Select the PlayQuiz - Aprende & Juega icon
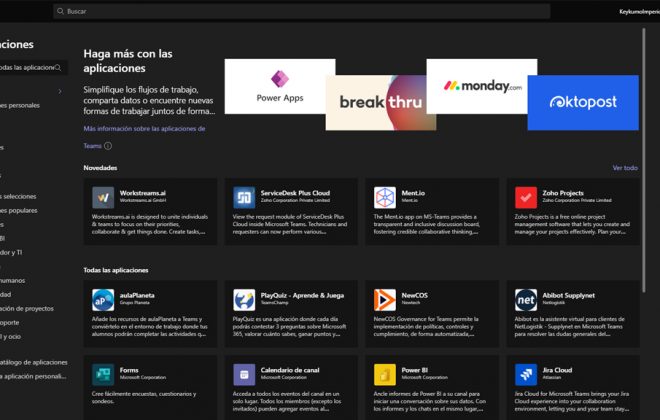Viewport: 660px width, 420px height. pyautogui.click(x=244, y=300)
